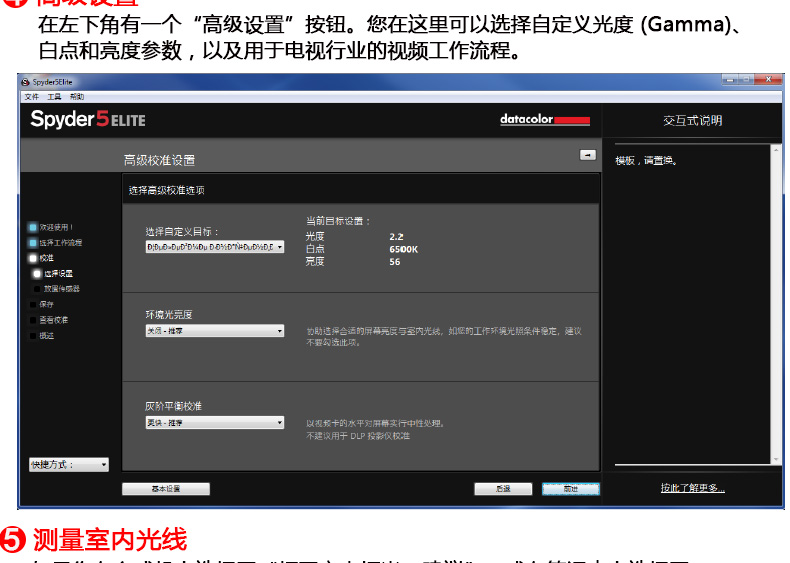
Task: Click the 当前目标设置 label
Action: [338, 221]
